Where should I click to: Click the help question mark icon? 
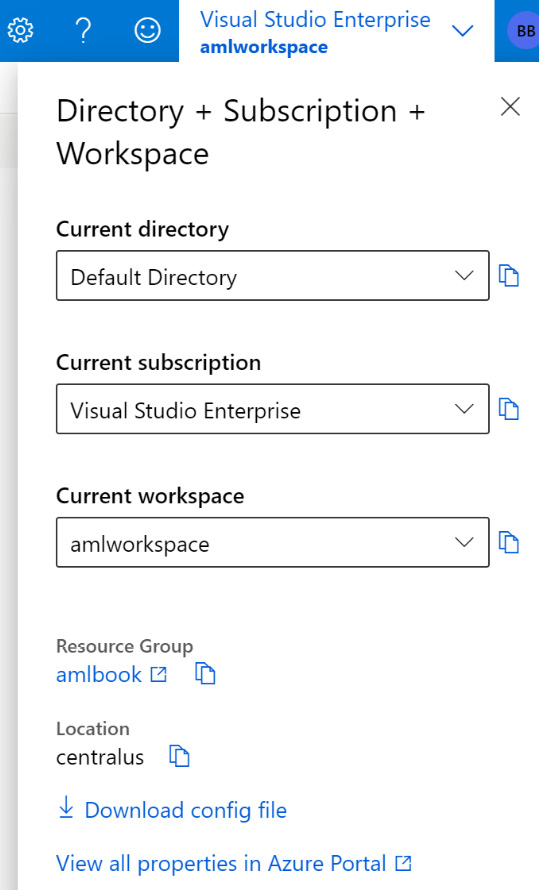click(83, 30)
